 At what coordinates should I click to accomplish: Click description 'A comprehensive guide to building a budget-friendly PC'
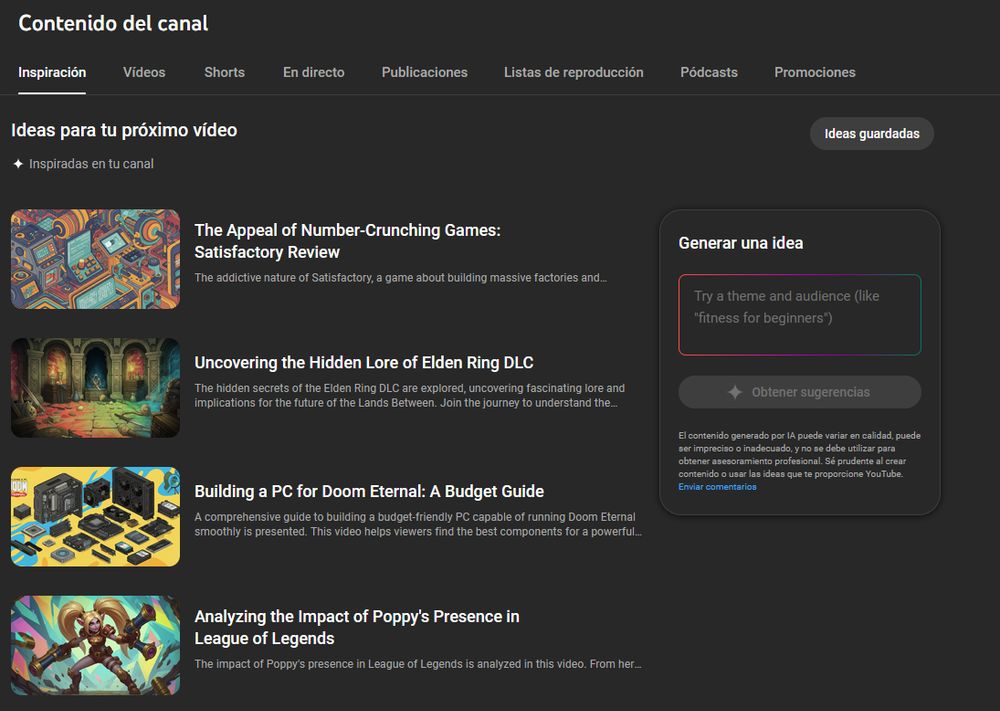click(418, 524)
